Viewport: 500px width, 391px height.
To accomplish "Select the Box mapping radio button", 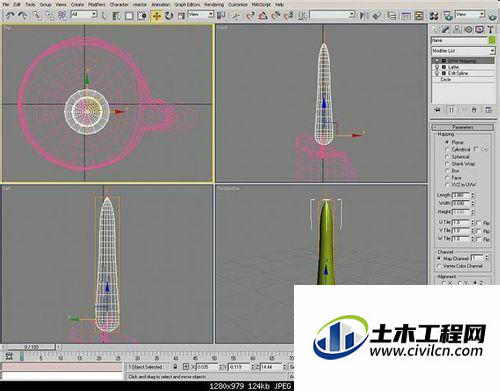I will 447,171.
